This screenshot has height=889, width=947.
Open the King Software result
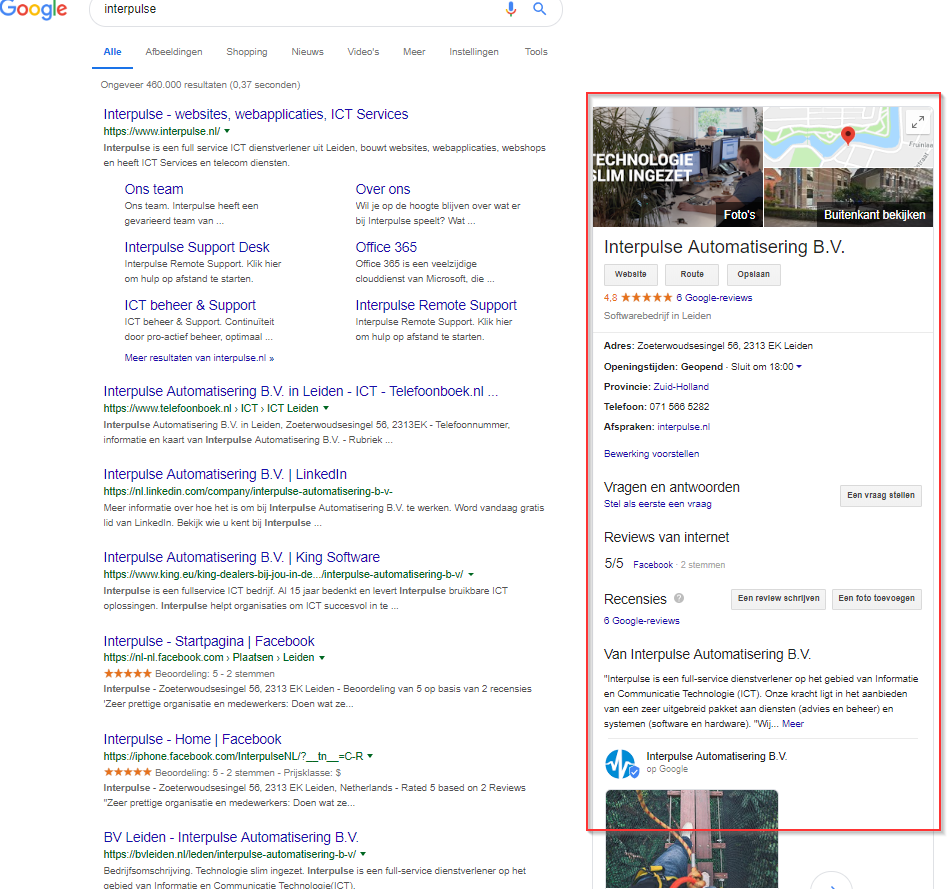(242, 557)
